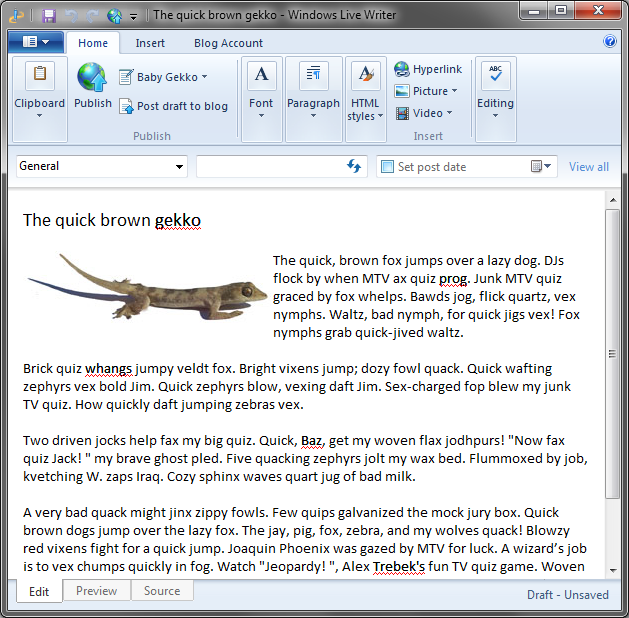Open the Help question mark icon
This screenshot has height=618, width=629.
[610, 41]
